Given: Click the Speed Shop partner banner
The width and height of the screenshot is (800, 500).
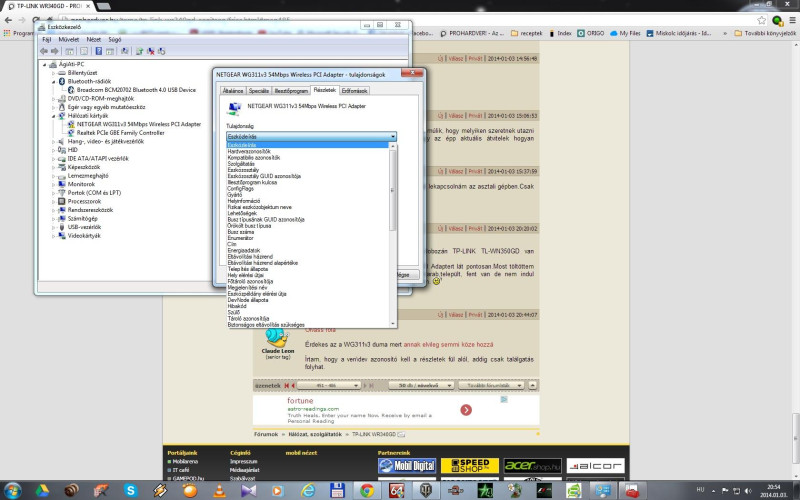Looking at the screenshot, I should pyautogui.click(x=470, y=466).
